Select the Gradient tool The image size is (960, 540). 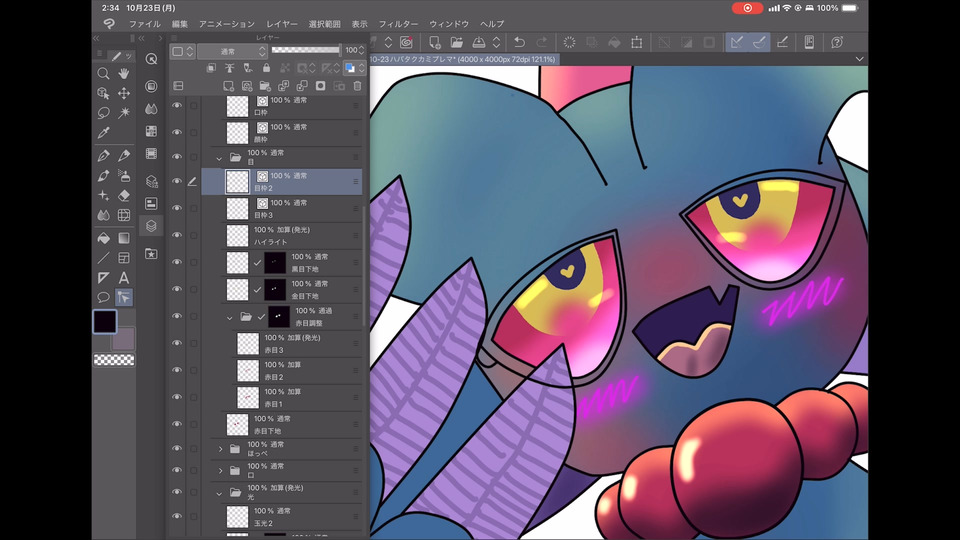click(x=124, y=238)
